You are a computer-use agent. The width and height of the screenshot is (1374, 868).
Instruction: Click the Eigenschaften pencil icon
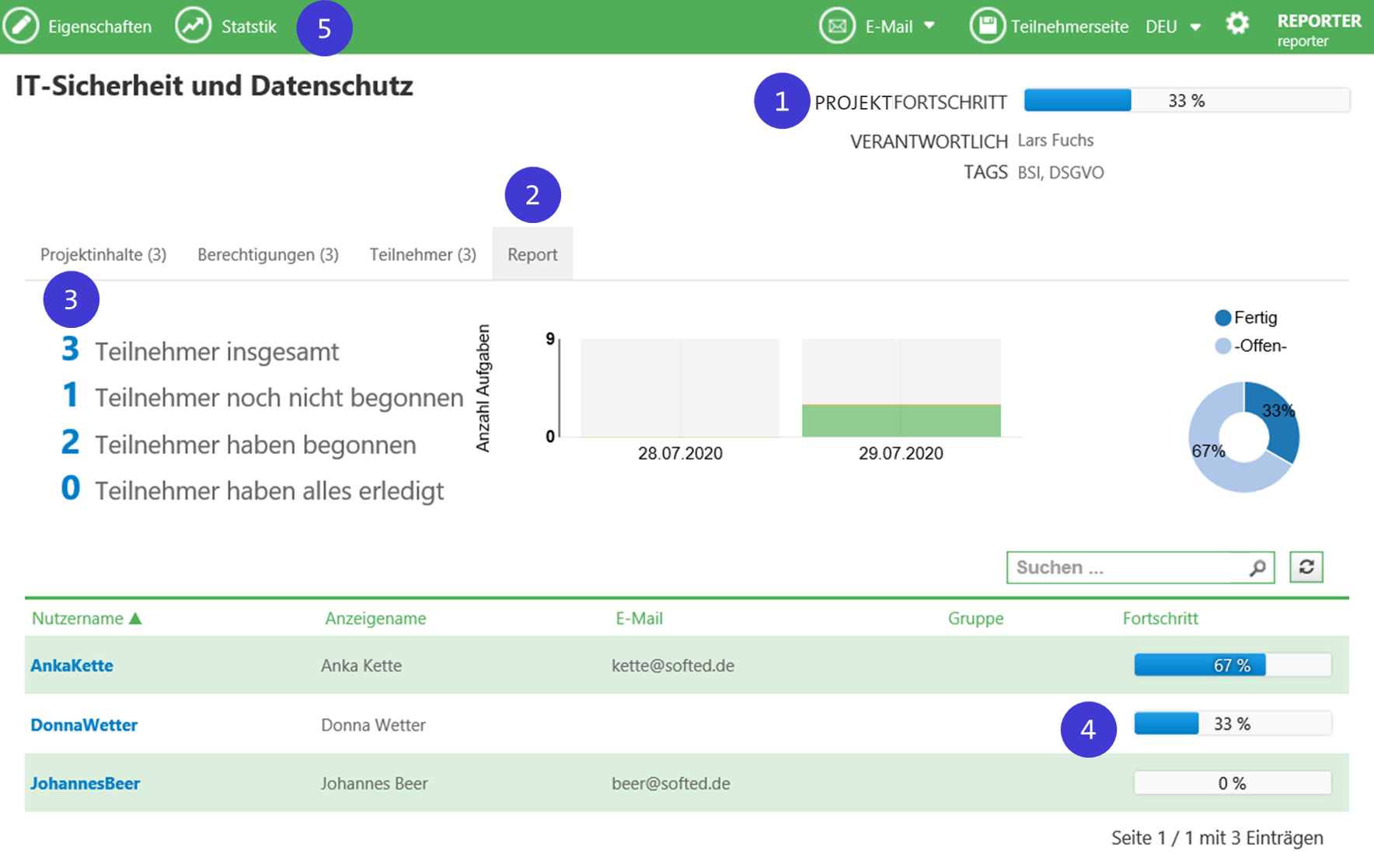pos(21,26)
